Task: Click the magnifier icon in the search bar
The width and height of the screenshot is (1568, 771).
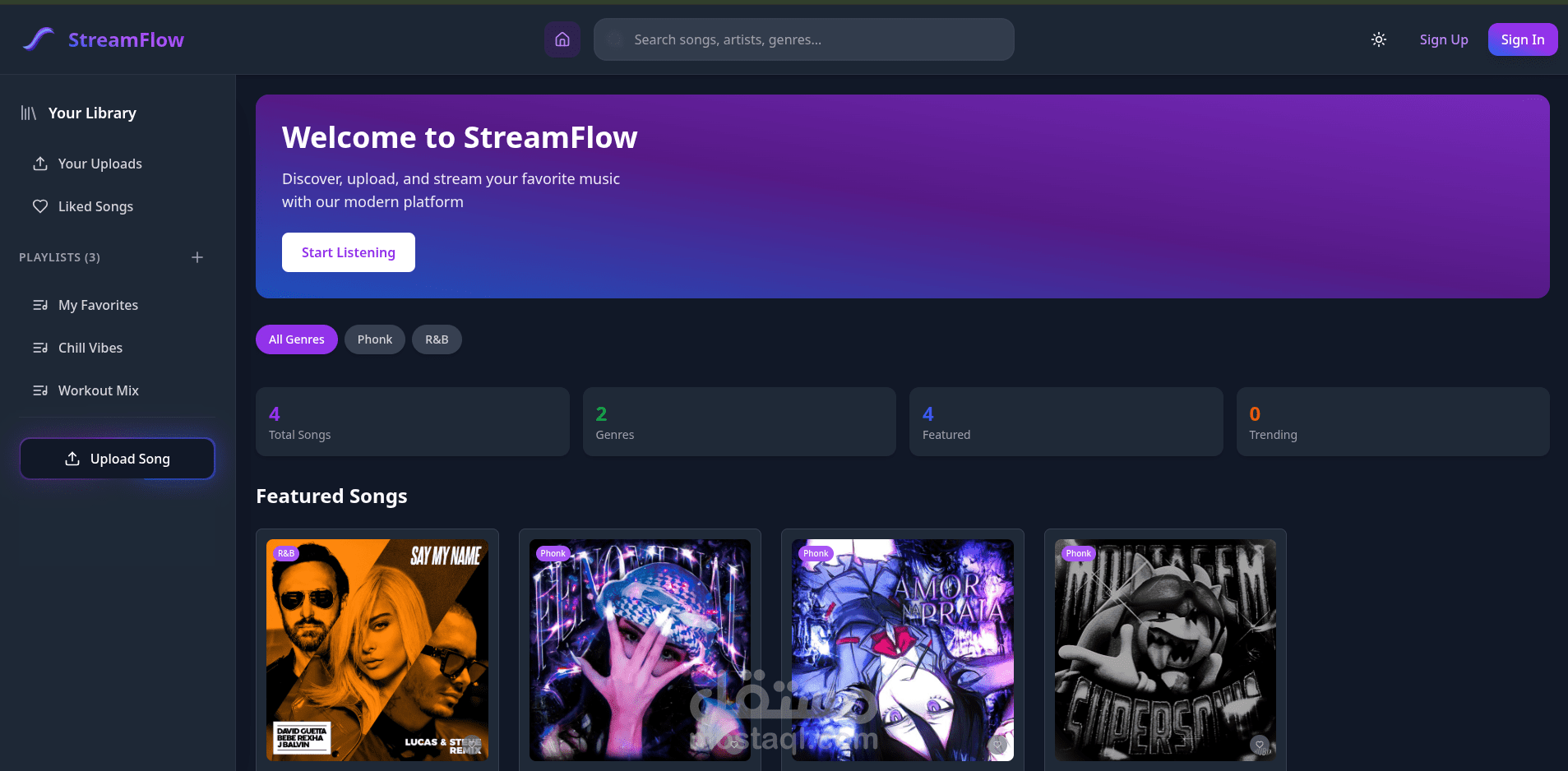Action: (x=614, y=39)
